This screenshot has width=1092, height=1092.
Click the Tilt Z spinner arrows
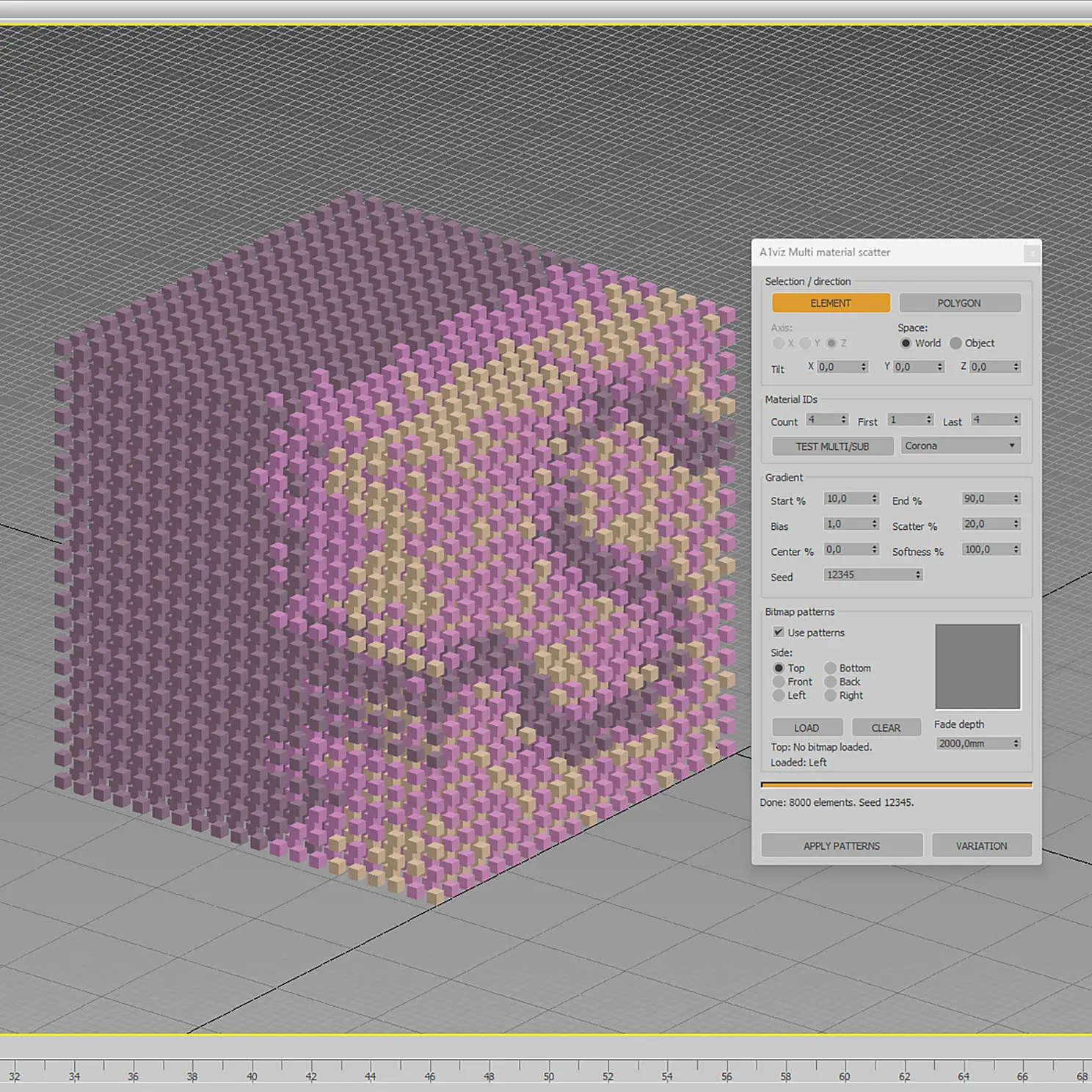click(x=1016, y=366)
